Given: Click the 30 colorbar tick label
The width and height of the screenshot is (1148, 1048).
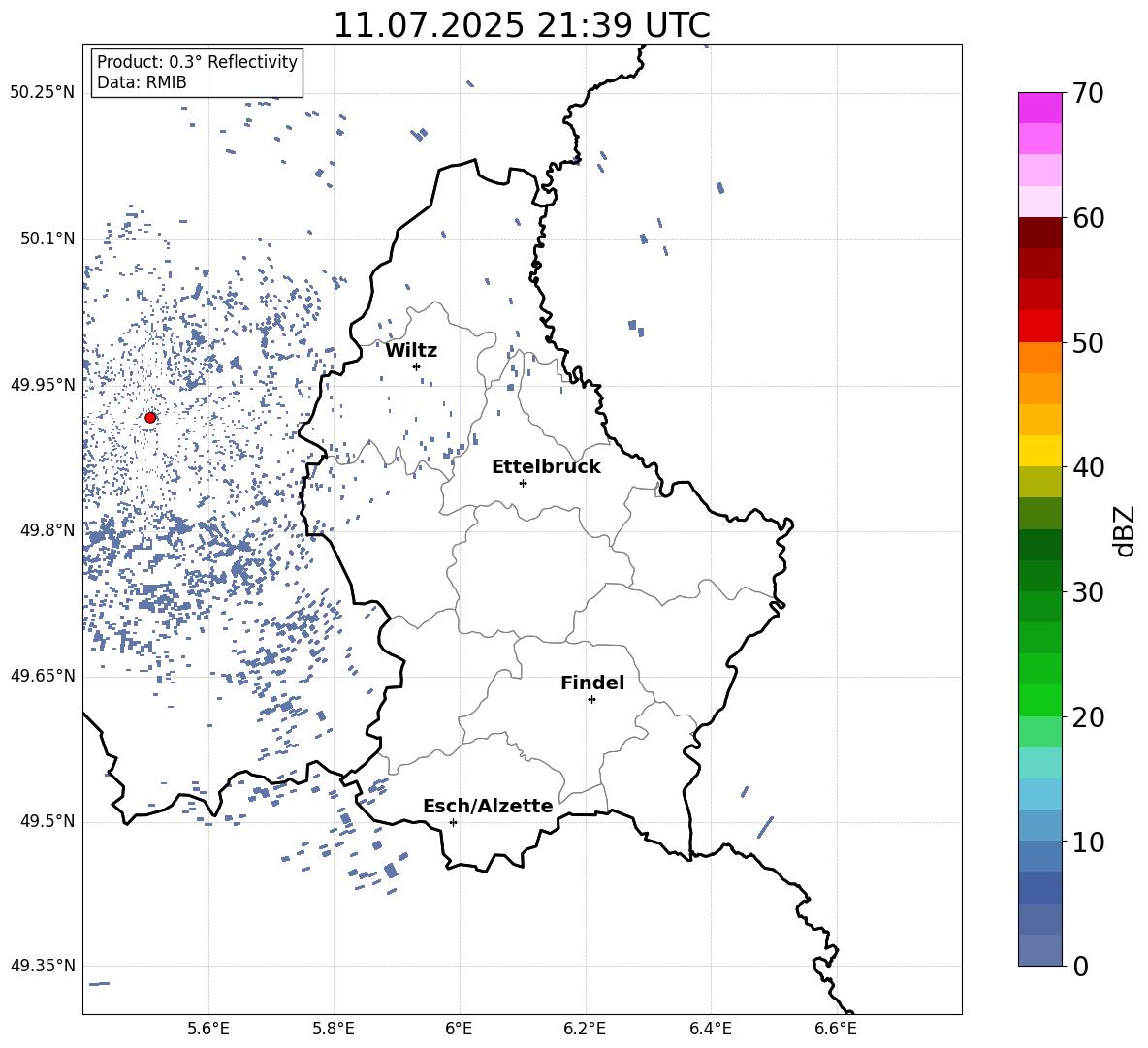Looking at the screenshot, I should (x=1088, y=592).
